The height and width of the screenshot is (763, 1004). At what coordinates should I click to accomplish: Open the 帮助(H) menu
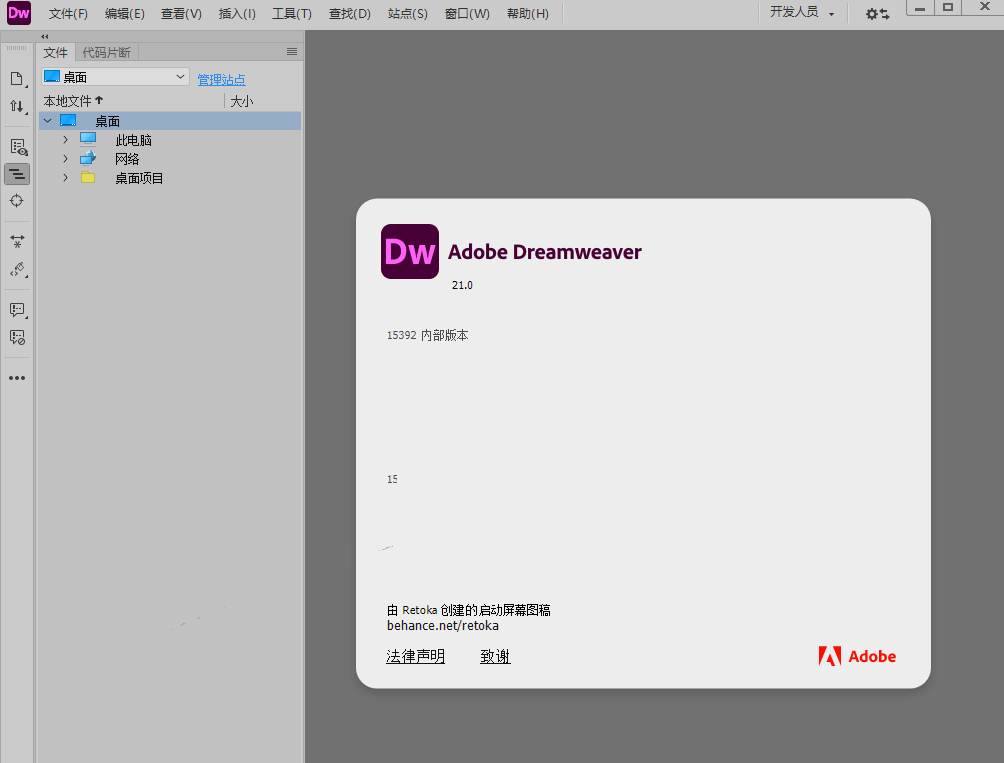pyautogui.click(x=528, y=13)
